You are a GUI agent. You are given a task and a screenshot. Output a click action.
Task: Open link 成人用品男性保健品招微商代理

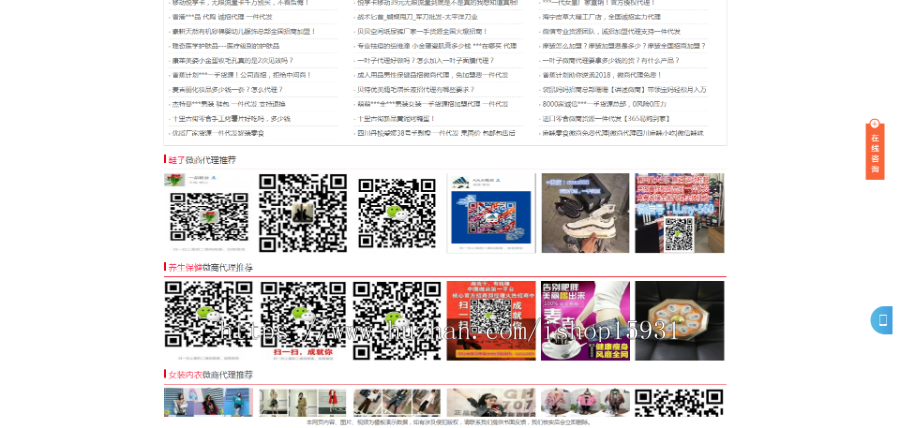[x=432, y=75]
